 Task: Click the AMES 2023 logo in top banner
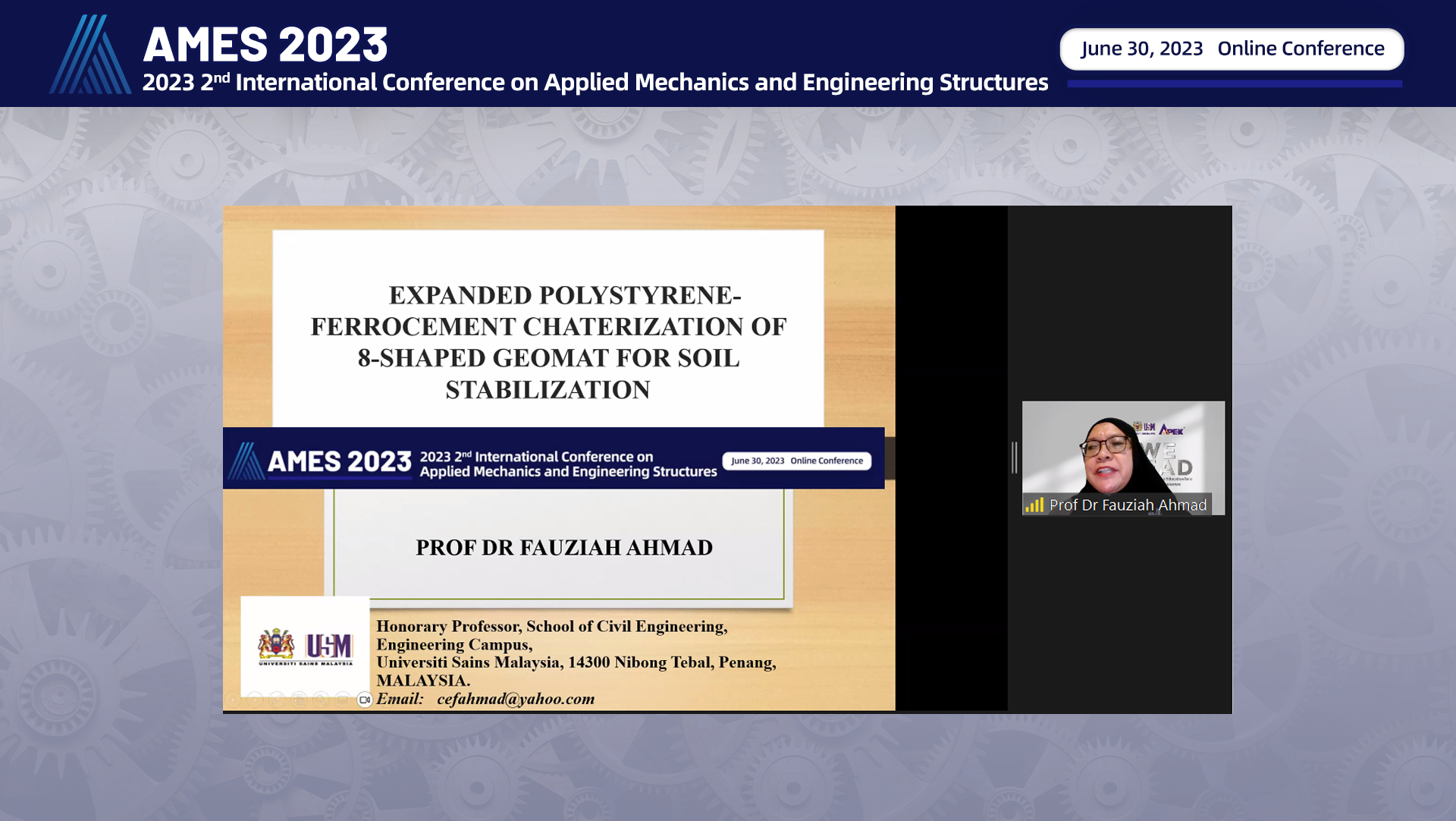click(x=89, y=54)
